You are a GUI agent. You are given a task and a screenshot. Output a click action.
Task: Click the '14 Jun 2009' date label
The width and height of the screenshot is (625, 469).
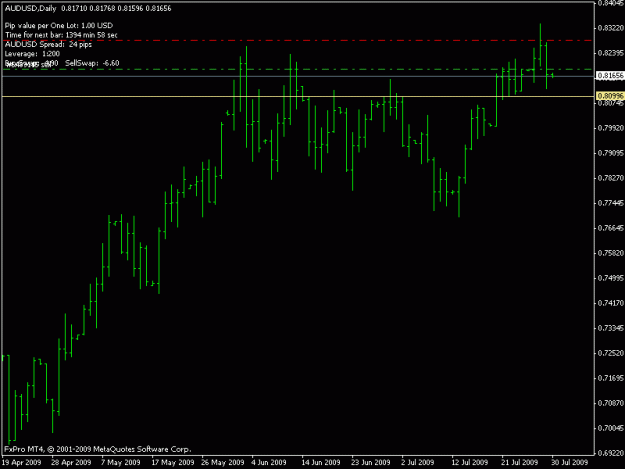(x=321, y=462)
